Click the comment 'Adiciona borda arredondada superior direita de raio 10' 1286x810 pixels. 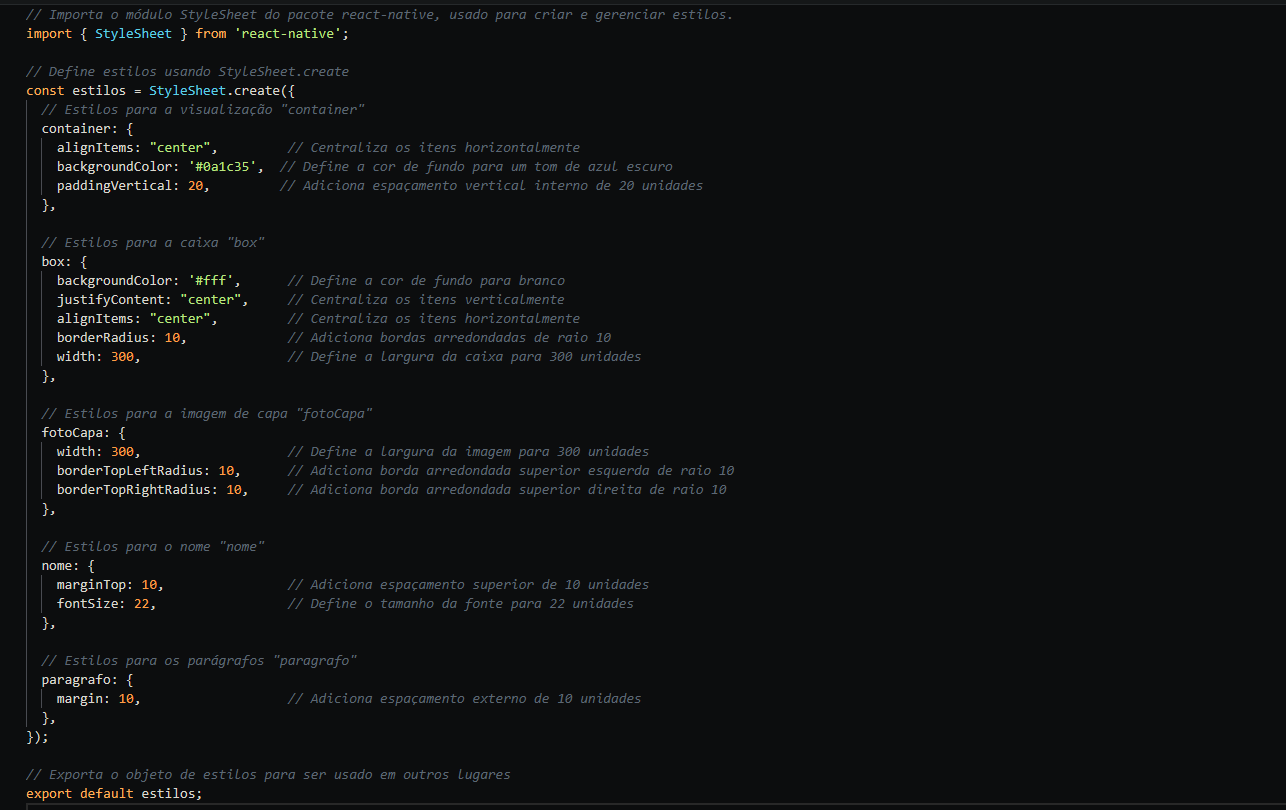[507, 489]
